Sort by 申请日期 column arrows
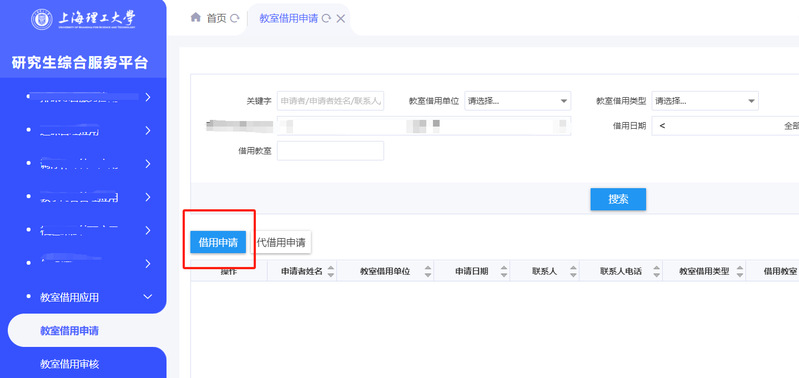Image resolution: width=799 pixels, height=378 pixels. pyautogui.click(x=504, y=272)
